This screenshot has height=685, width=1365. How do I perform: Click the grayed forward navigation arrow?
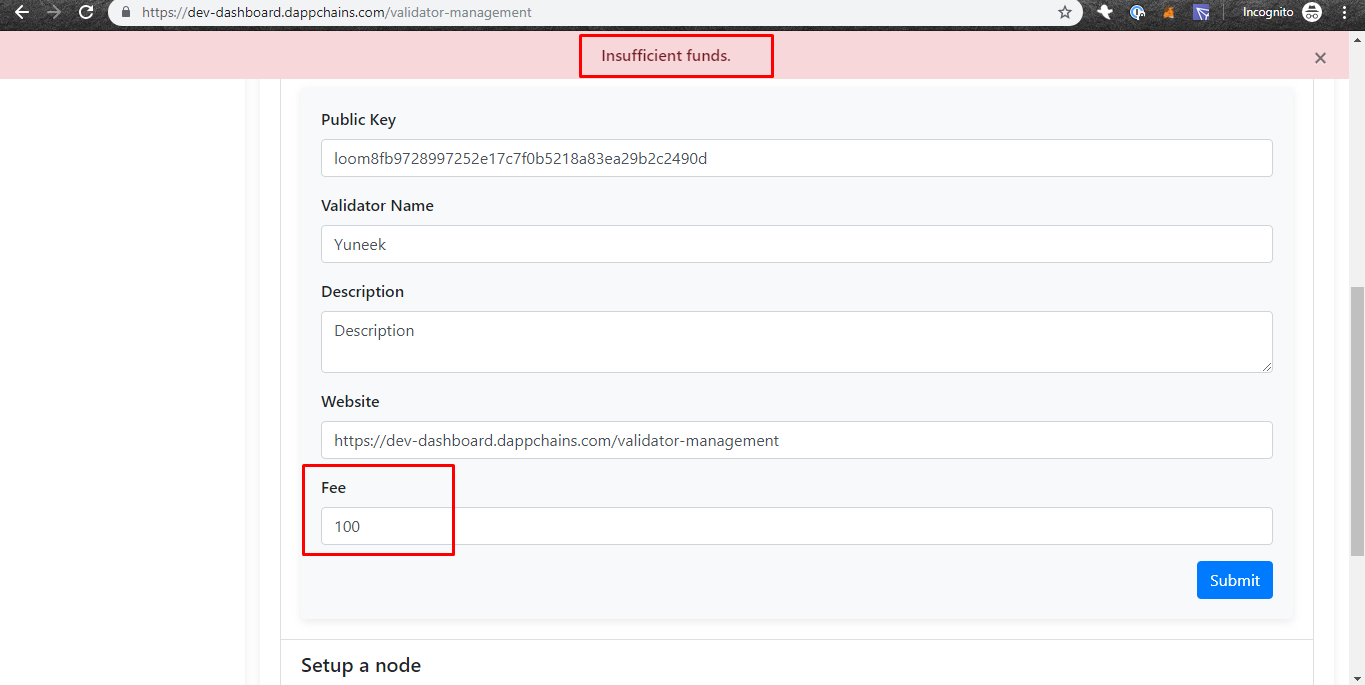click(52, 13)
